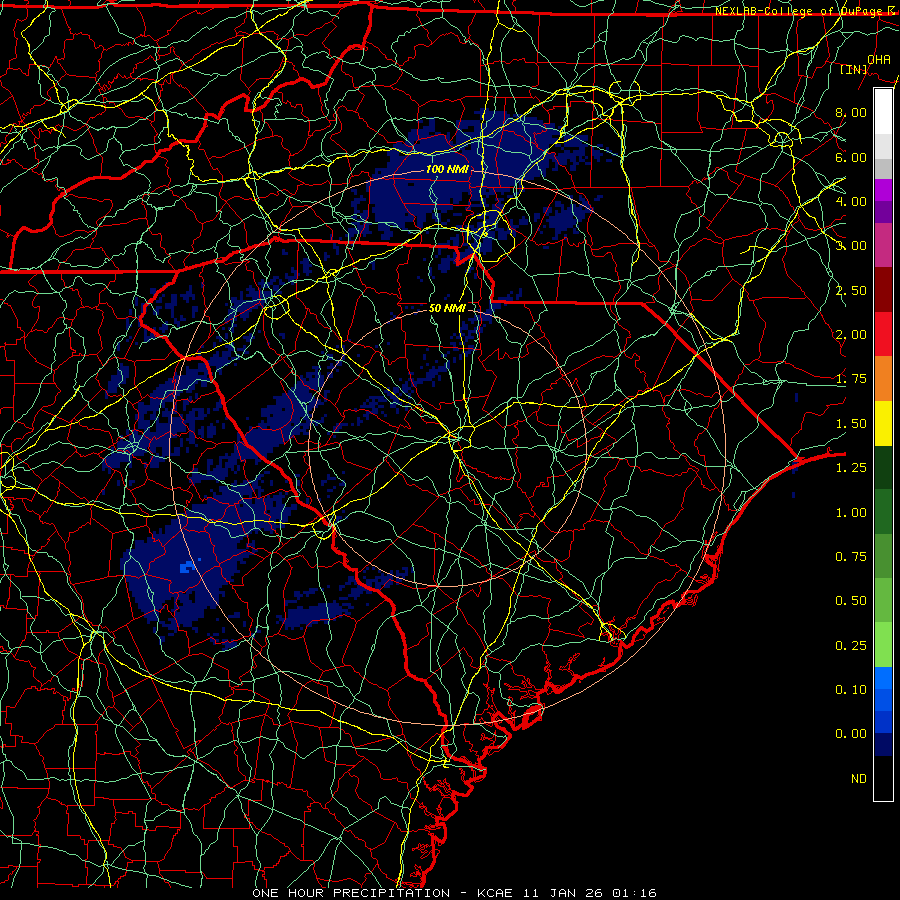
Task: Select the 2.00 legend value
Action: pos(851,334)
